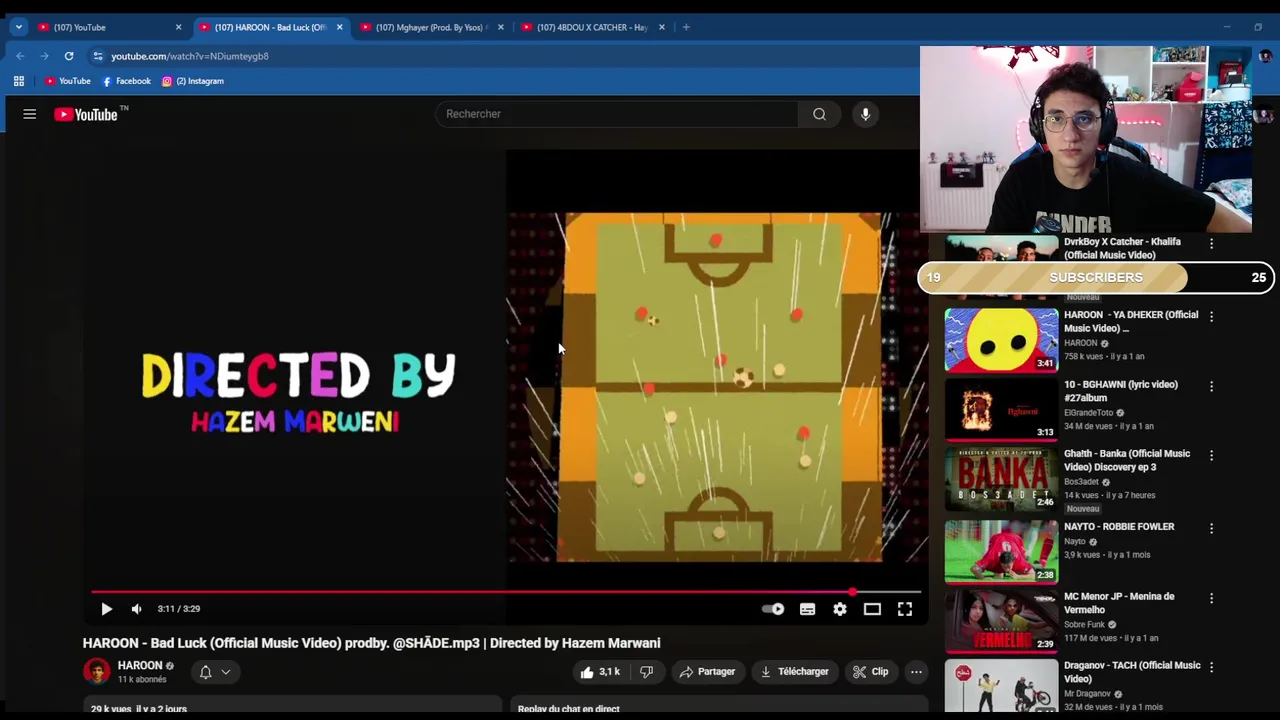Expand the notification preferences chevron
This screenshot has height=720, width=1280.
click(226, 672)
